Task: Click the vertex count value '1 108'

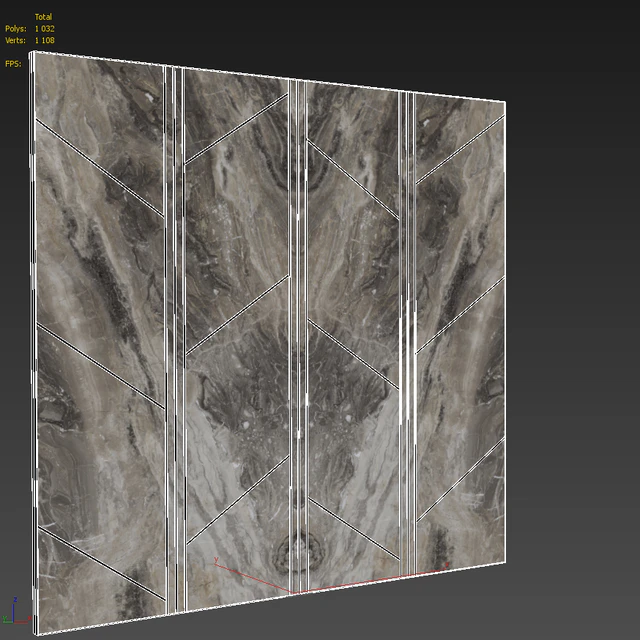Action: coord(44,40)
